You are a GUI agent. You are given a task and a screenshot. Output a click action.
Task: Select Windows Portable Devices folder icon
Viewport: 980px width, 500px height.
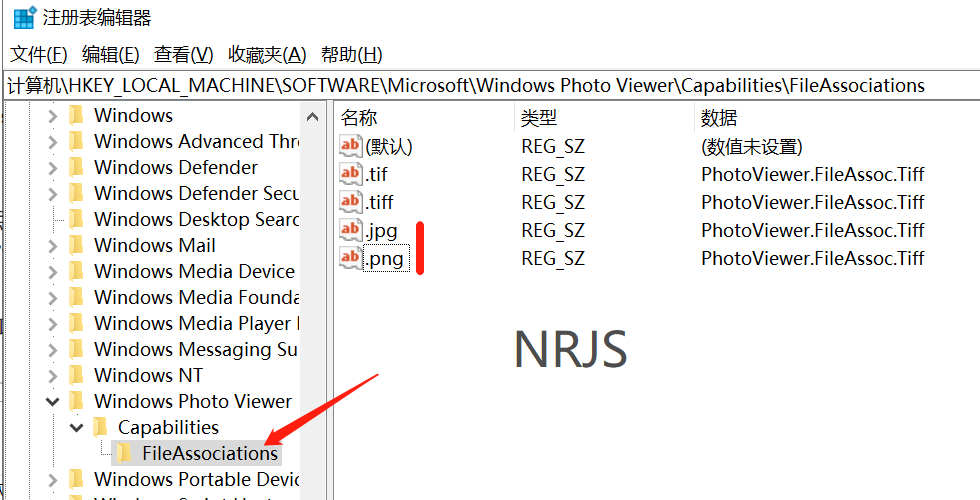pyautogui.click(x=76, y=479)
